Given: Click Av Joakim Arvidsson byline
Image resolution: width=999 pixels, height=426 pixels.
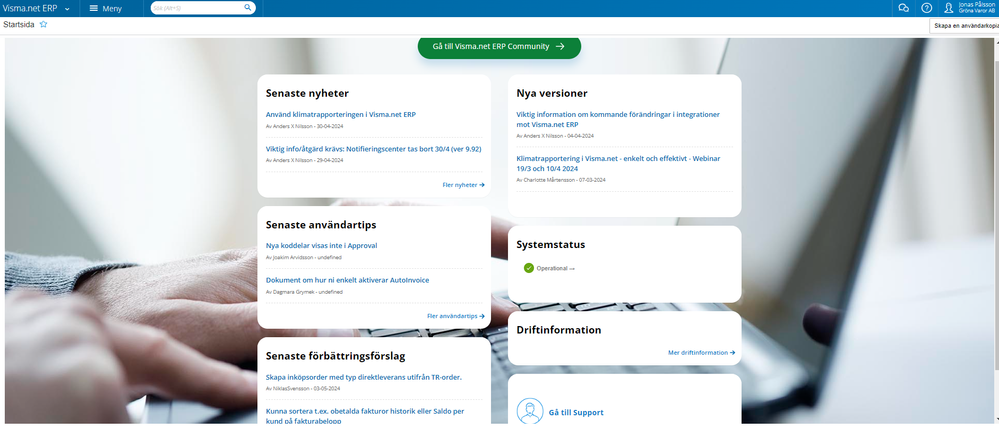Looking at the screenshot, I should (x=304, y=257).
